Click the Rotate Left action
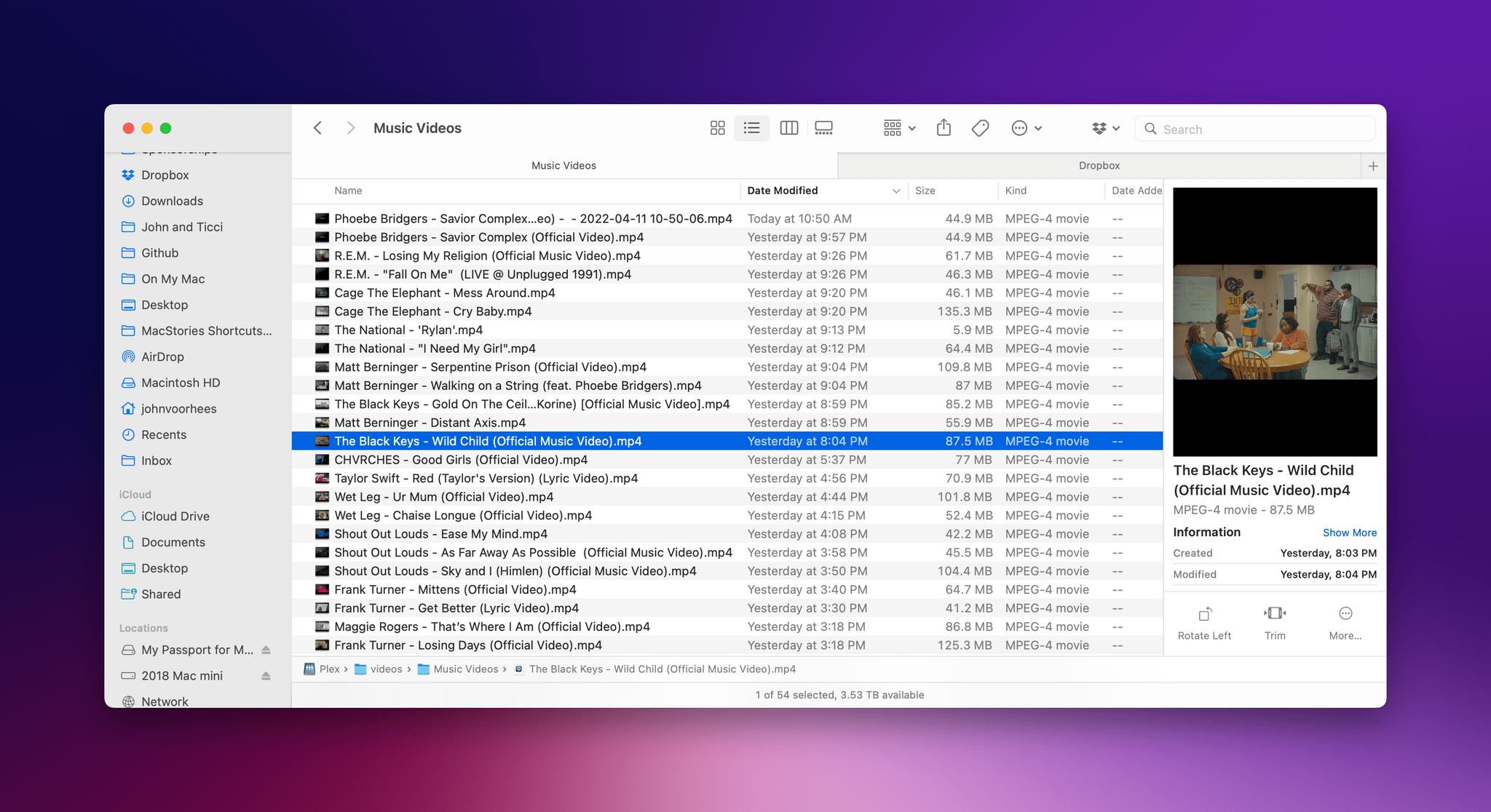The width and height of the screenshot is (1491, 812). (1204, 624)
